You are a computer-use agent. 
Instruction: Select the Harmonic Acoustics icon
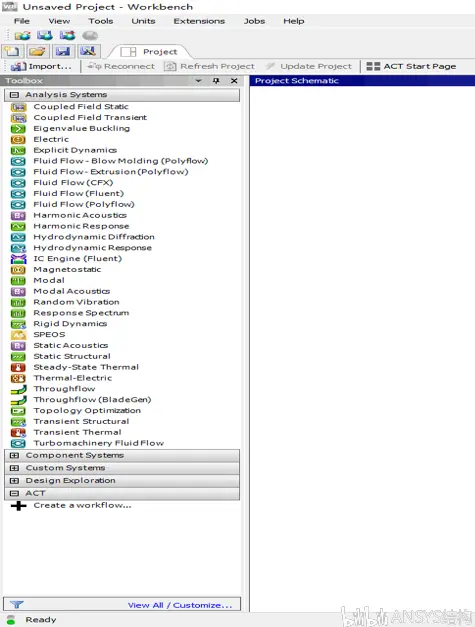click(x=18, y=216)
